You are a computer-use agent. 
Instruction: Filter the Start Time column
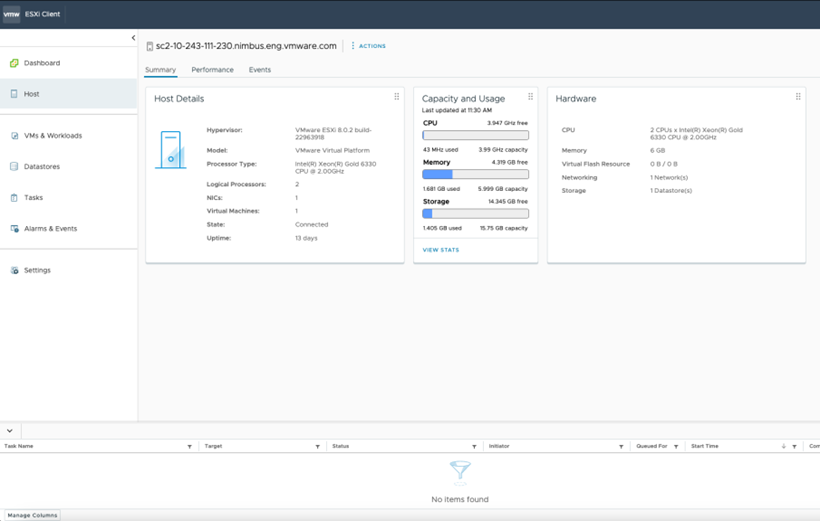[x=794, y=447]
